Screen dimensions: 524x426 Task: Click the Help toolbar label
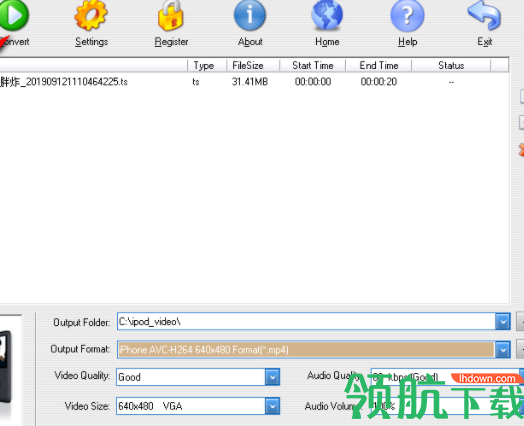(407, 42)
